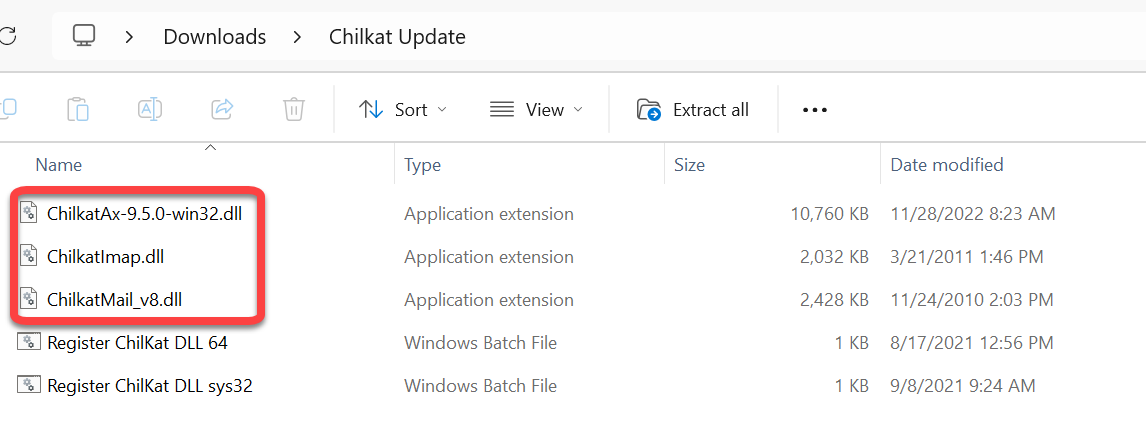This screenshot has height=448, width=1146.
Task: Click the Extract all archive icon
Action: (x=649, y=110)
